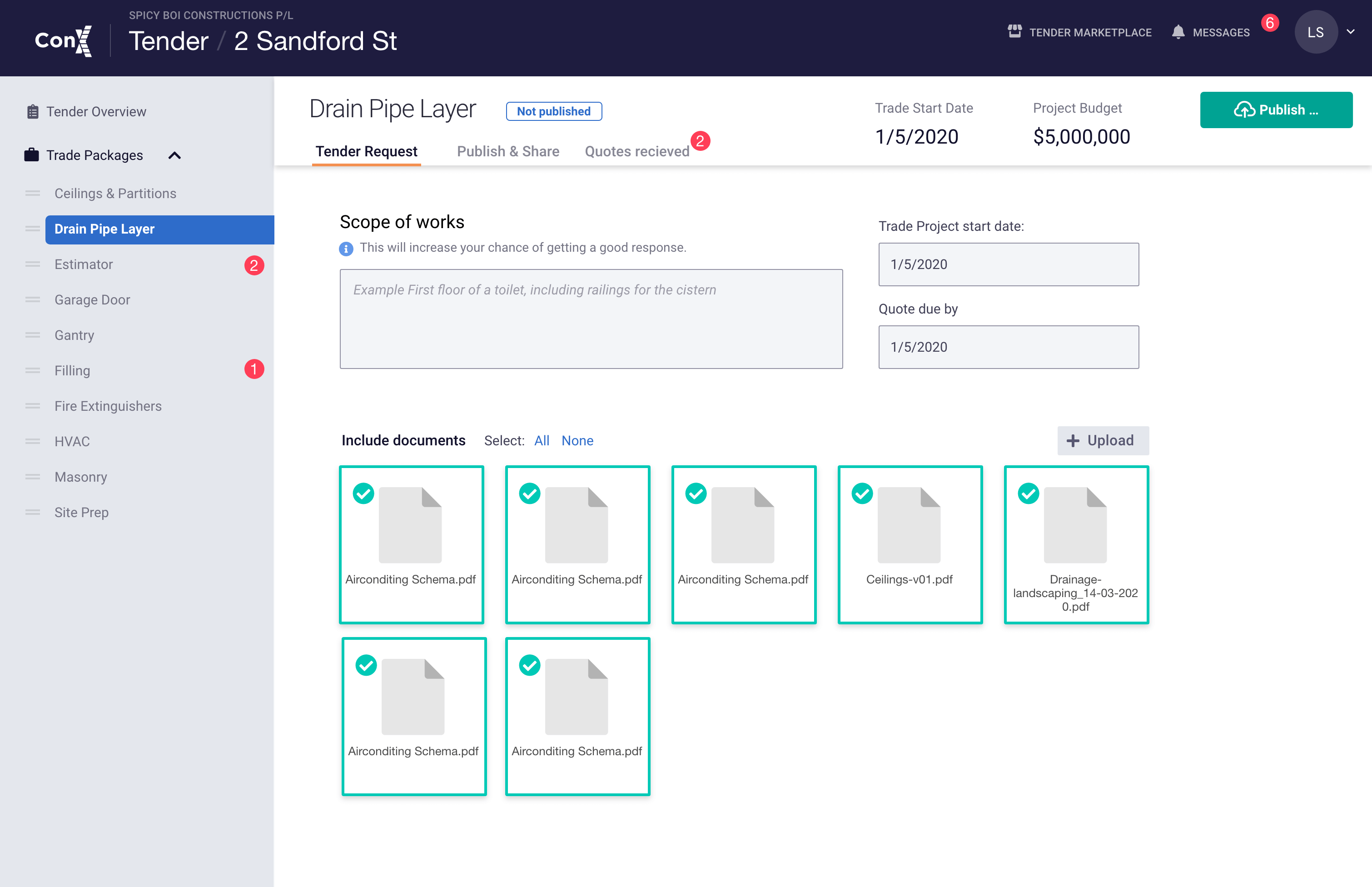Click the Tender Overview clipboard icon
Viewport: 1372px width, 887px height.
pyautogui.click(x=33, y=112)
